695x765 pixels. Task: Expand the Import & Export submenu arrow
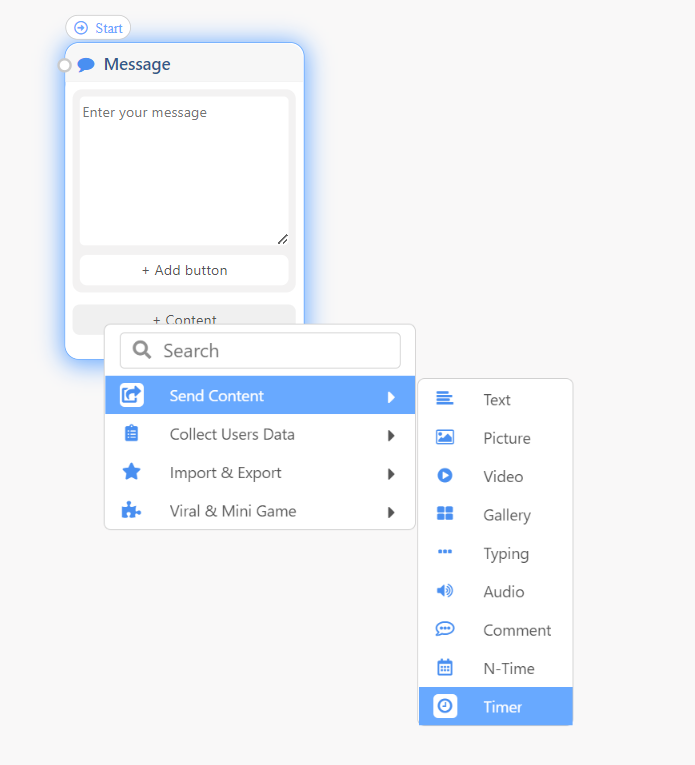click(391, 474)
